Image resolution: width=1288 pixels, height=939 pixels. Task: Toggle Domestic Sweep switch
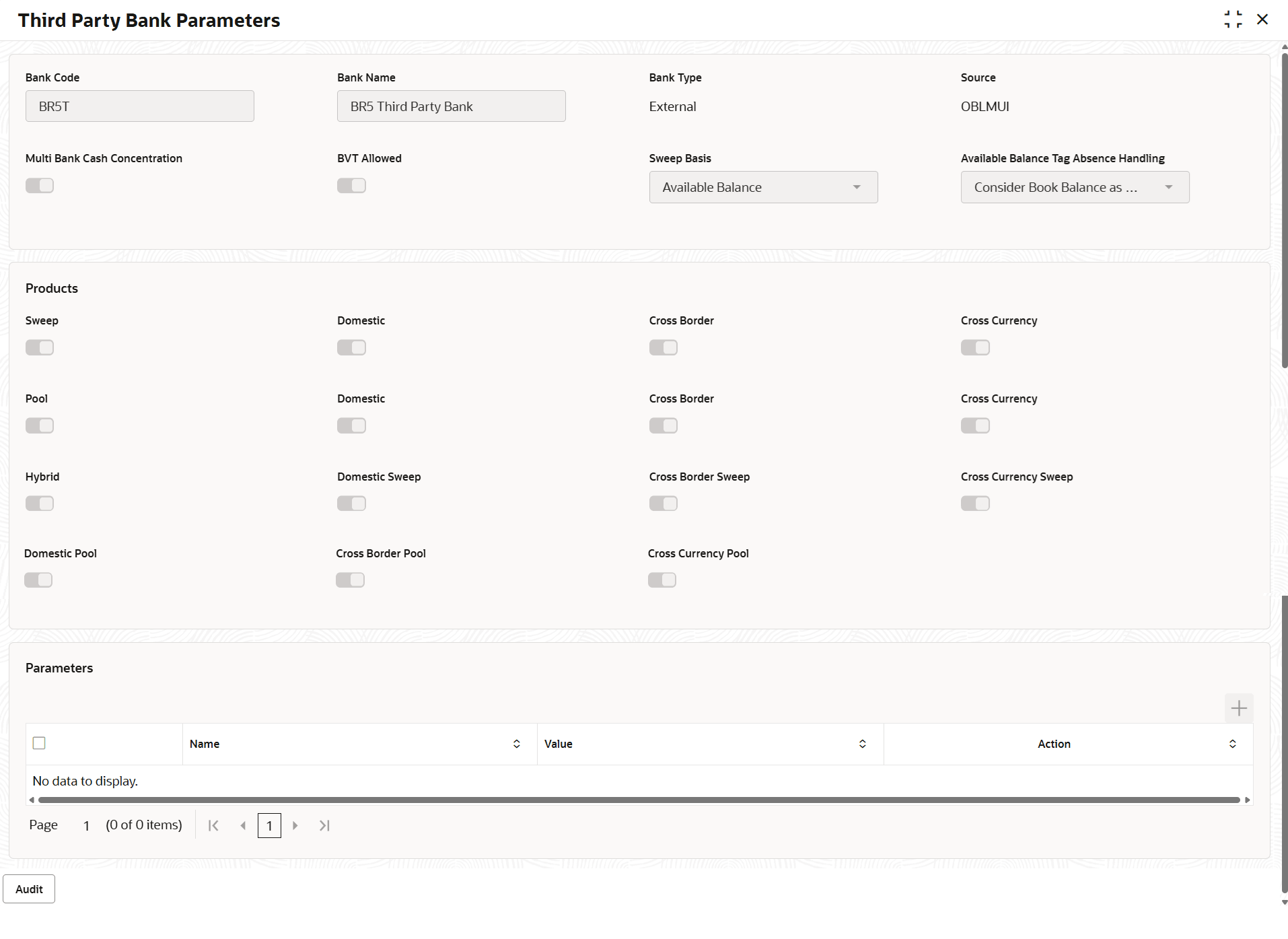tap(351, 504)
